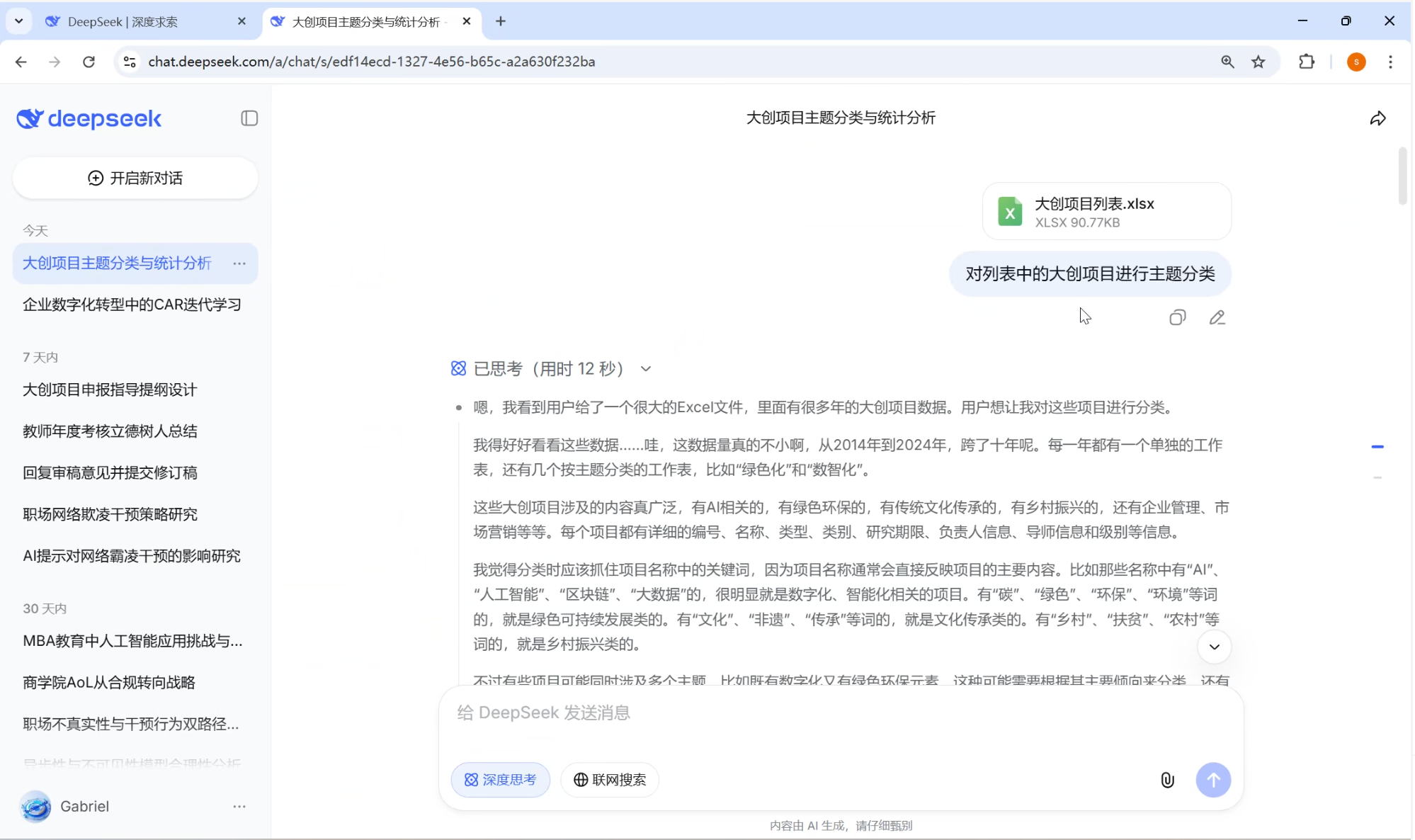The width and height of the screenshot is (1415, 840).
Task: Edit the user message with the pencil icon
Action: (1217, 318)
